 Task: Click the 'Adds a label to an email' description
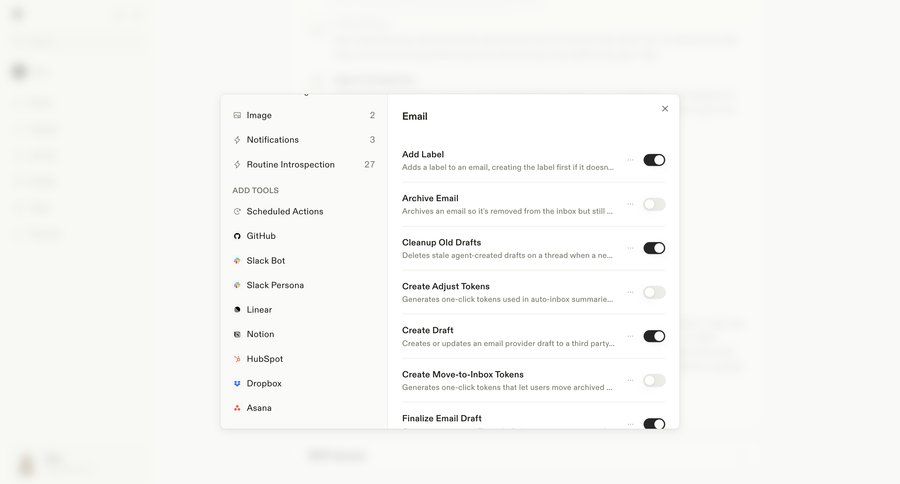[508, 168]
